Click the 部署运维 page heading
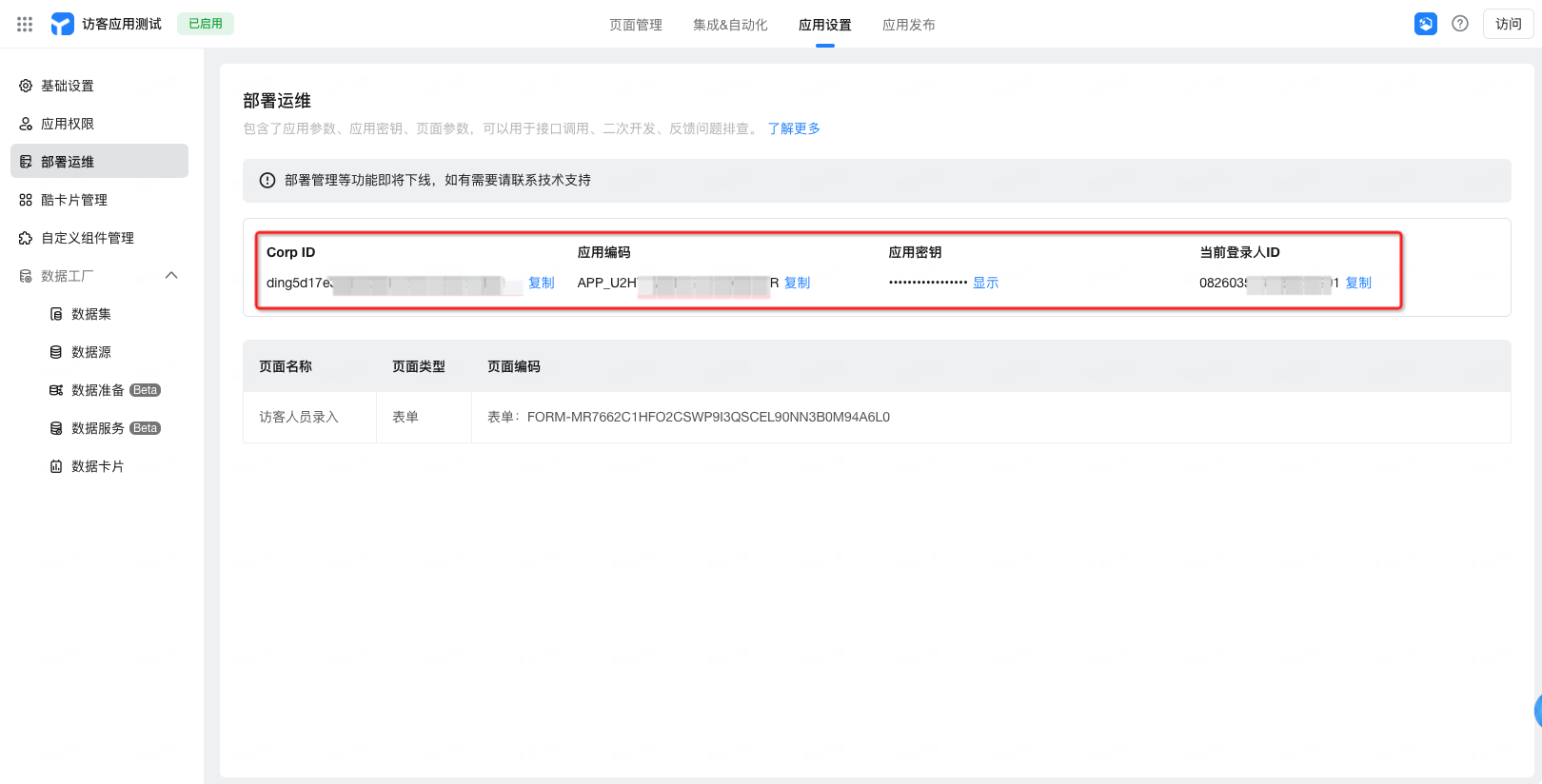 (277, 101)
